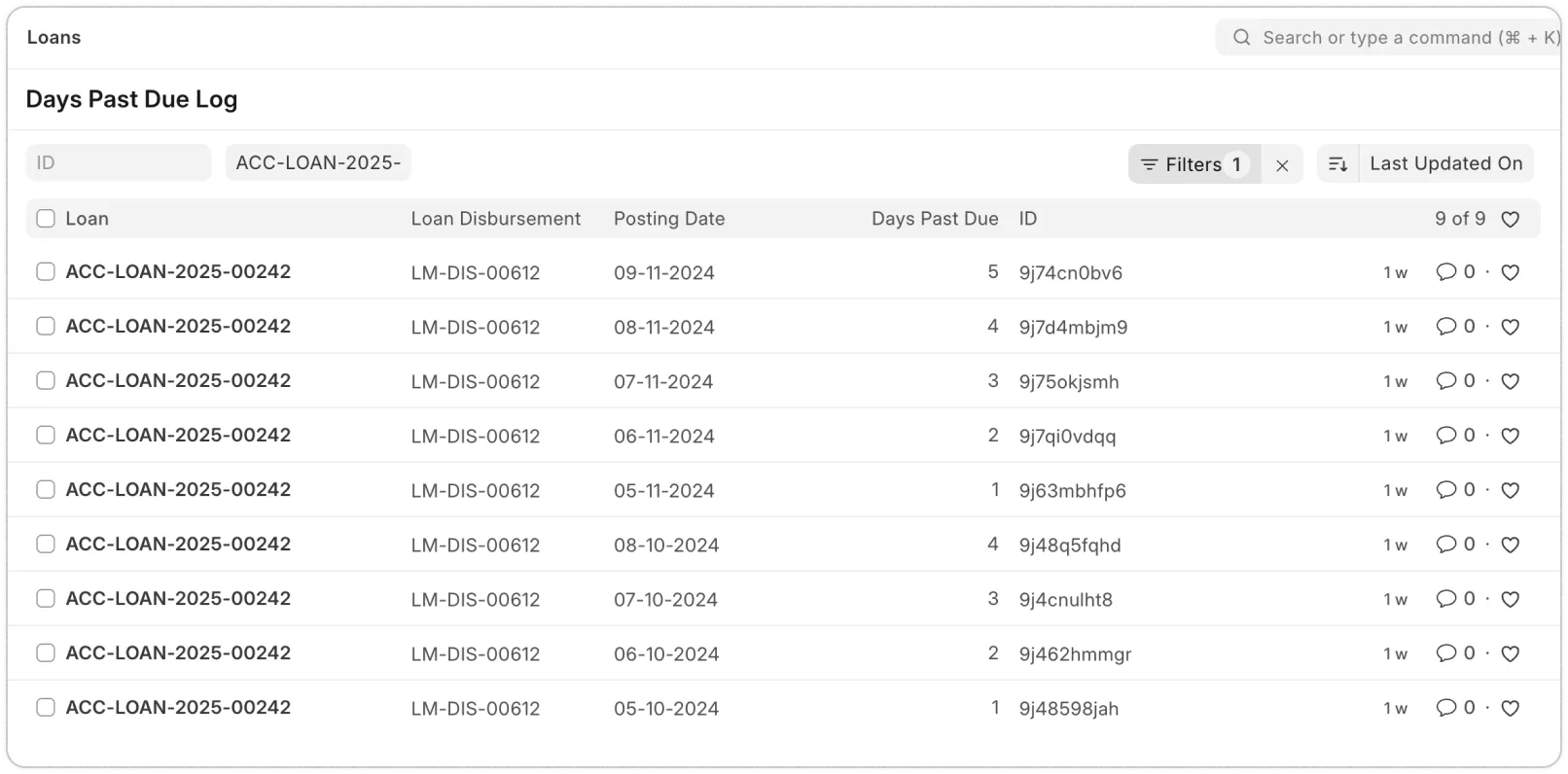Toggle the select-all checkbox in header
Viewport: 1568px width, 774px height.
point(46,219)
